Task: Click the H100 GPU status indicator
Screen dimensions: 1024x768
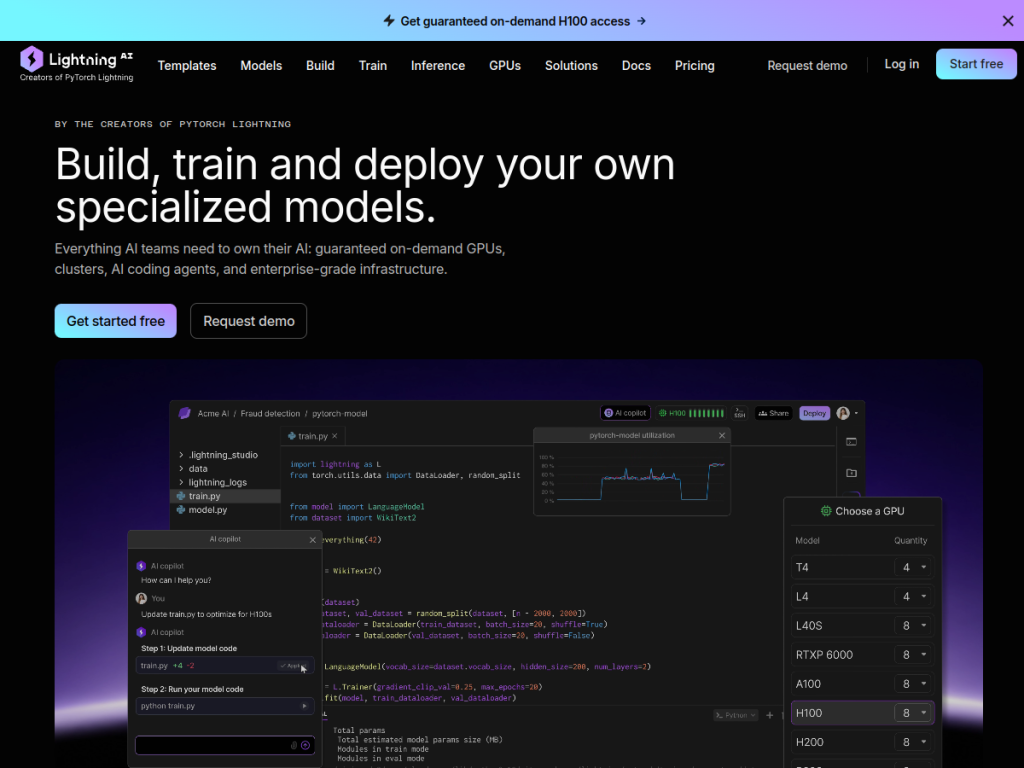Action: [x=691, y=413]
